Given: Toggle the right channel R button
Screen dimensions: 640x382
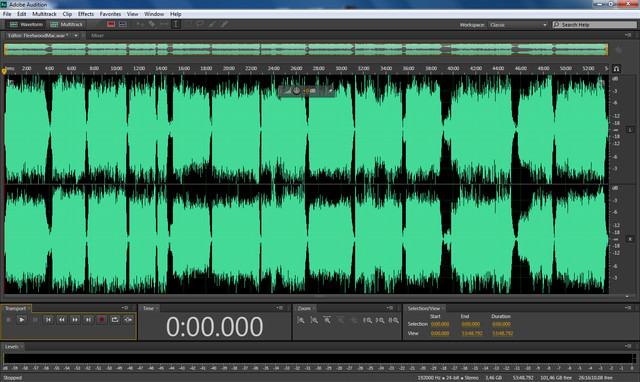Looking at the screenshot, I should pyautogui.click(x=630, y=239).
